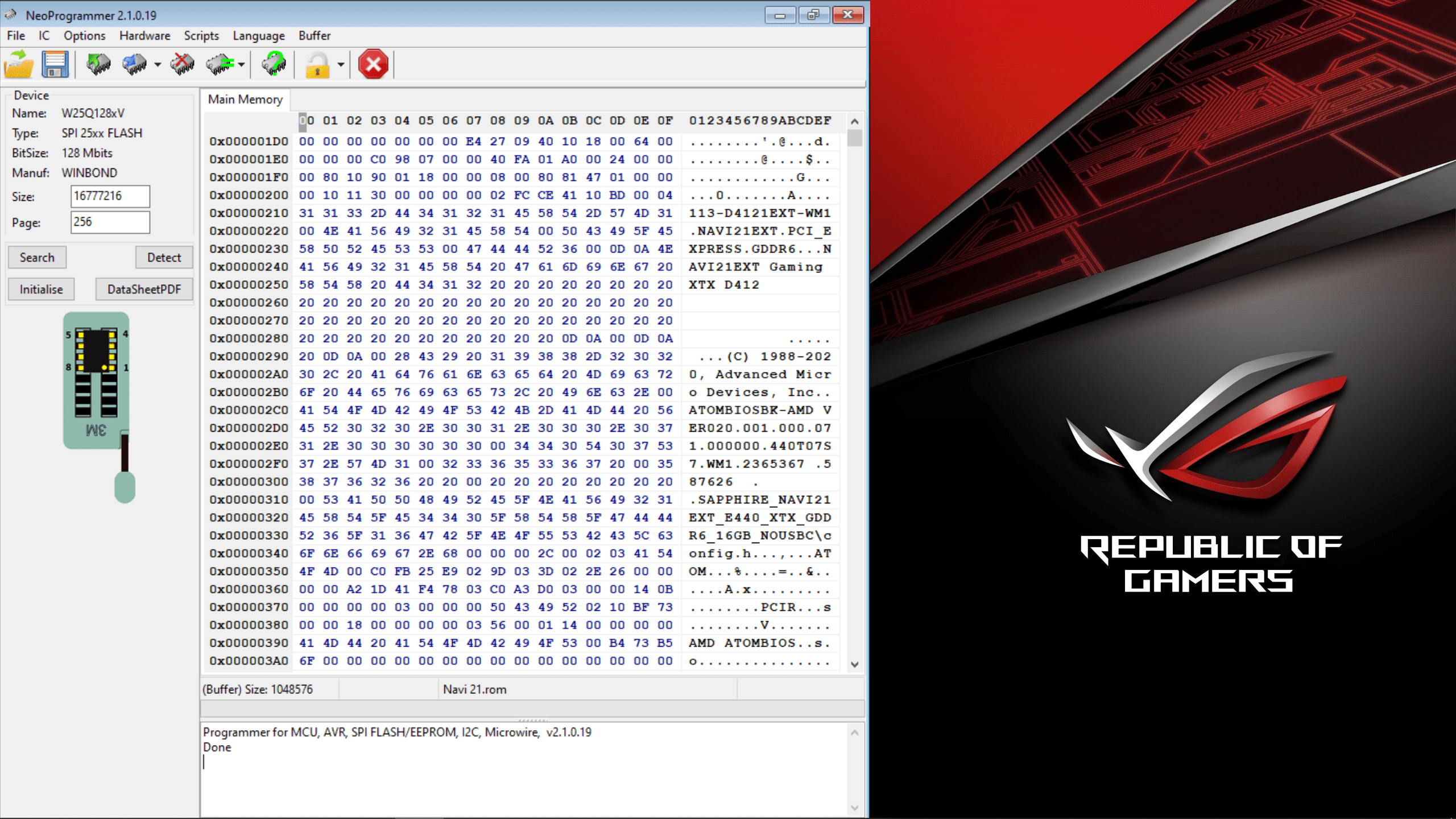
Task: Open a firmware file with the folder icon
Action: pyautogui.click(x=19, y=64)
